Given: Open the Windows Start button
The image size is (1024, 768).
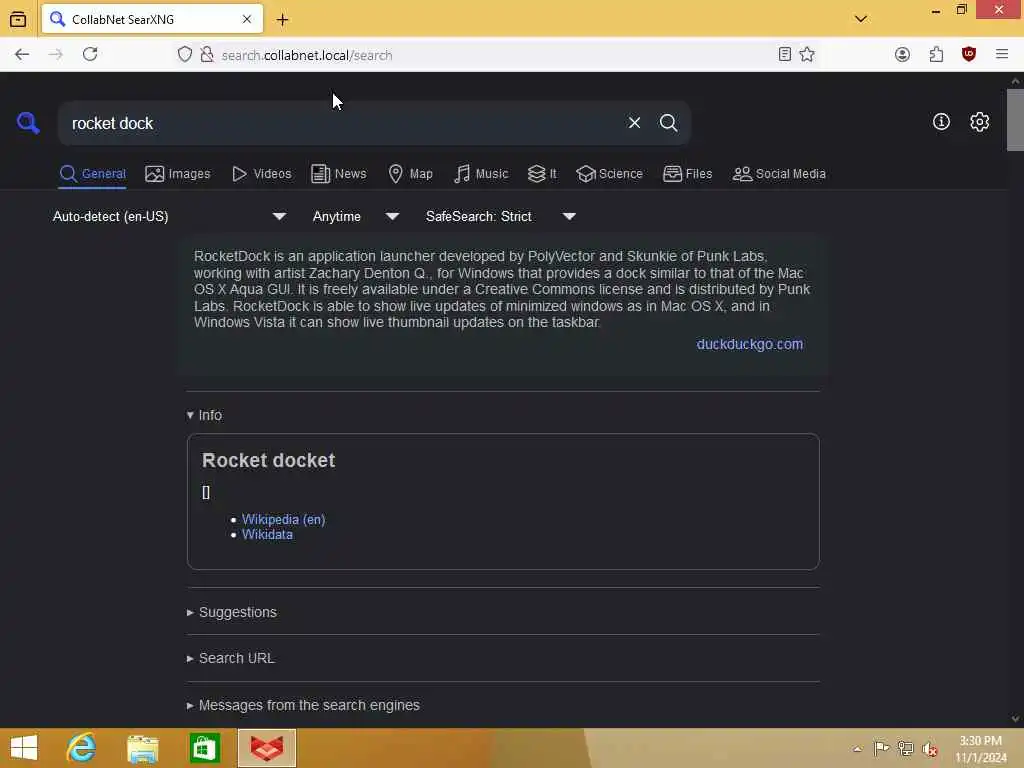Looking at the screenshot, I should [x=24, y=748].
